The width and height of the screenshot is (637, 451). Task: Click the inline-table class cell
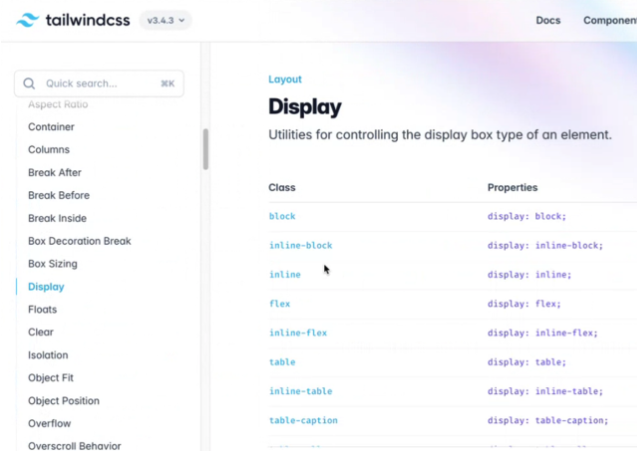(x=301, y=391)
